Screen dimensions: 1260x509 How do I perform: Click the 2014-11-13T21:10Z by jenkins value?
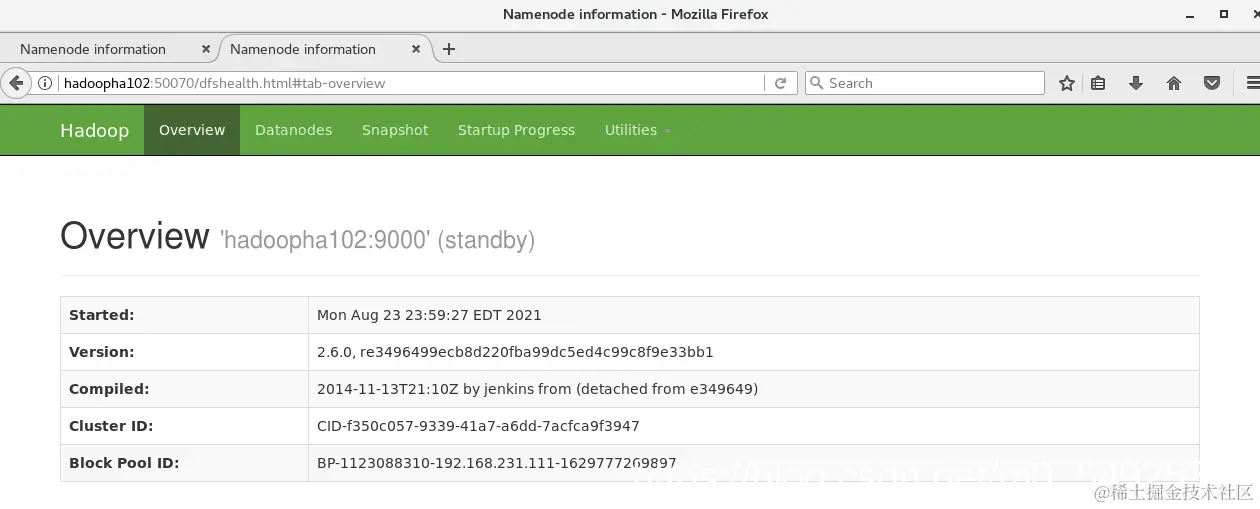click(537, 389)
